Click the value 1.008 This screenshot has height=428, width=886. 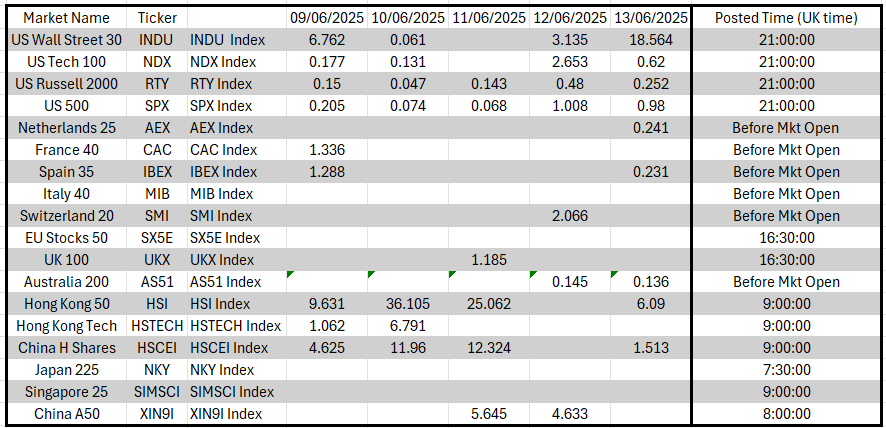click(570, 106)
